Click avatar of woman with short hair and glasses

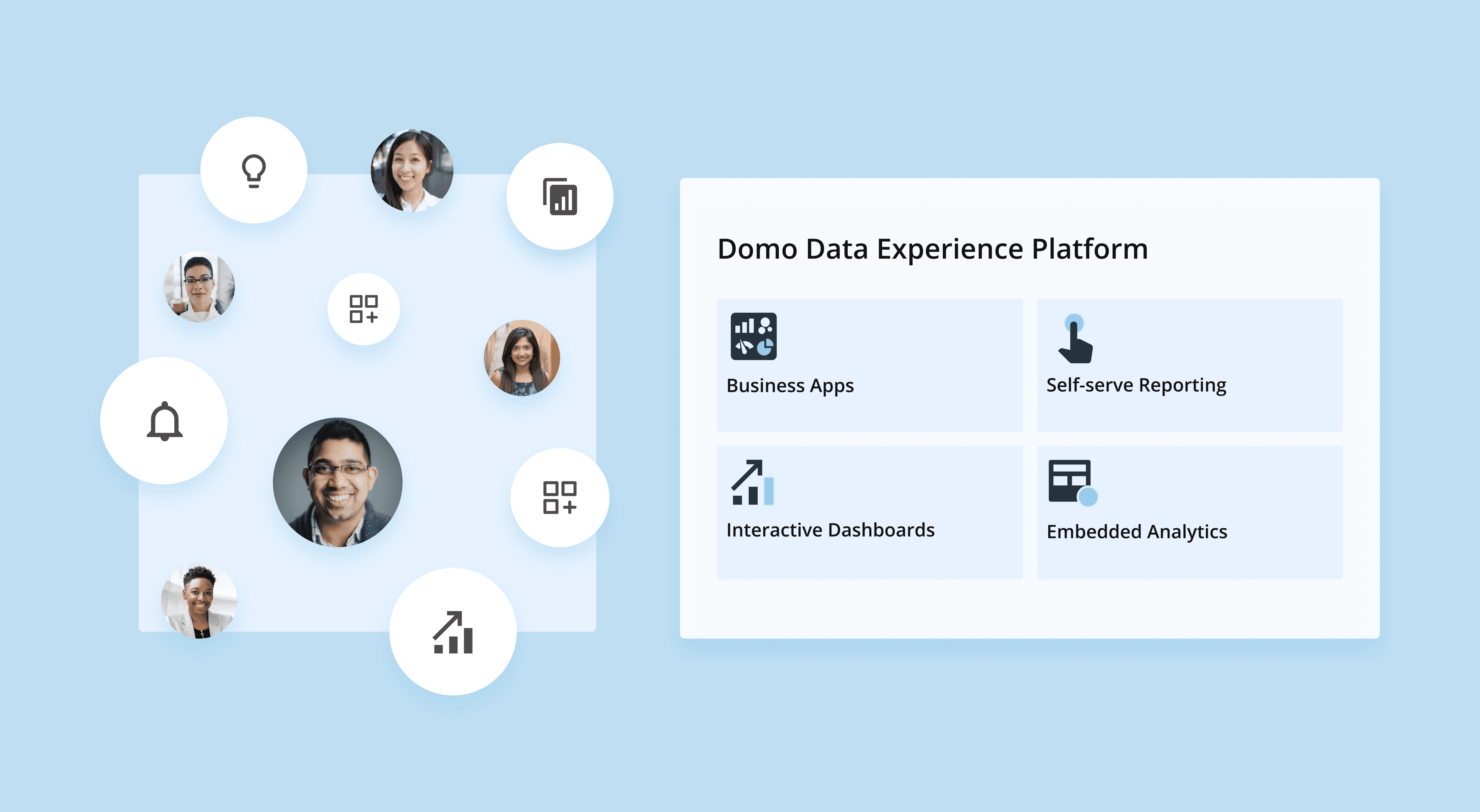pyautogui.click(x=199, y=287)
